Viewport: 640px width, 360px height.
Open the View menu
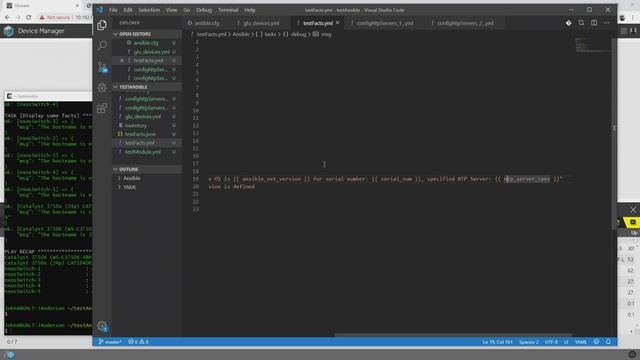coord(171,10)
